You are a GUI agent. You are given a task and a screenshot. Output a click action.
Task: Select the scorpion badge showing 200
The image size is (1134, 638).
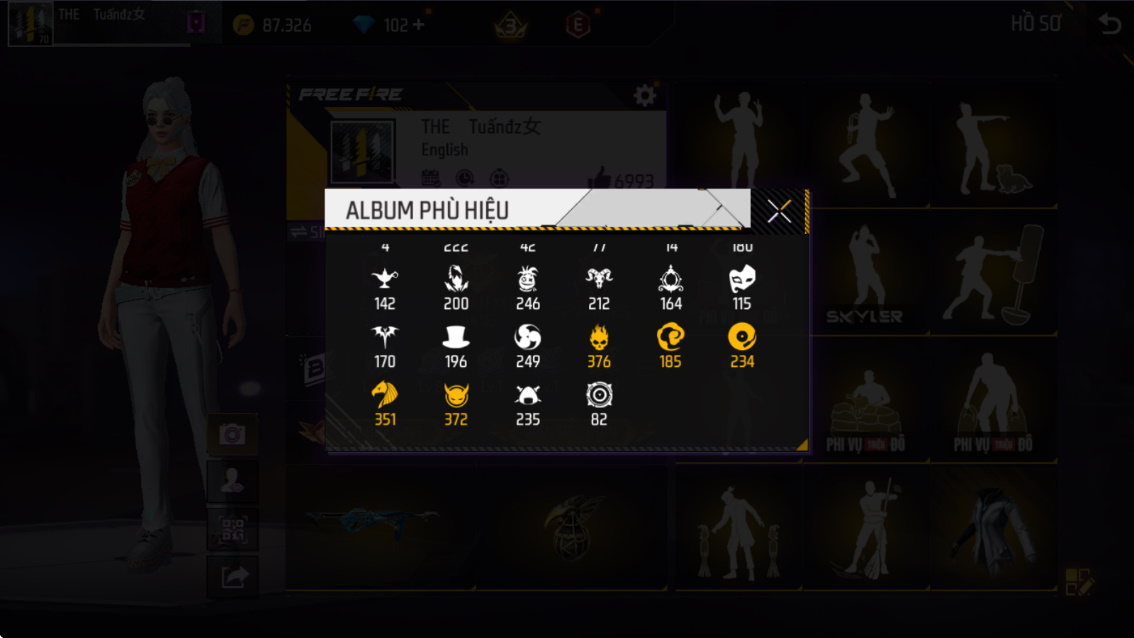pos(456,287)
